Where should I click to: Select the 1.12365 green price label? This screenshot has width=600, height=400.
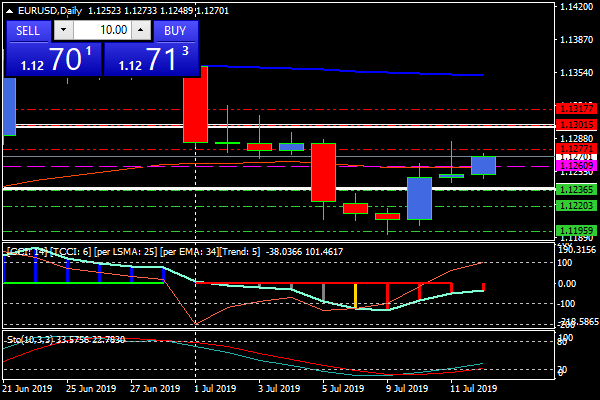tap(577, 189)
